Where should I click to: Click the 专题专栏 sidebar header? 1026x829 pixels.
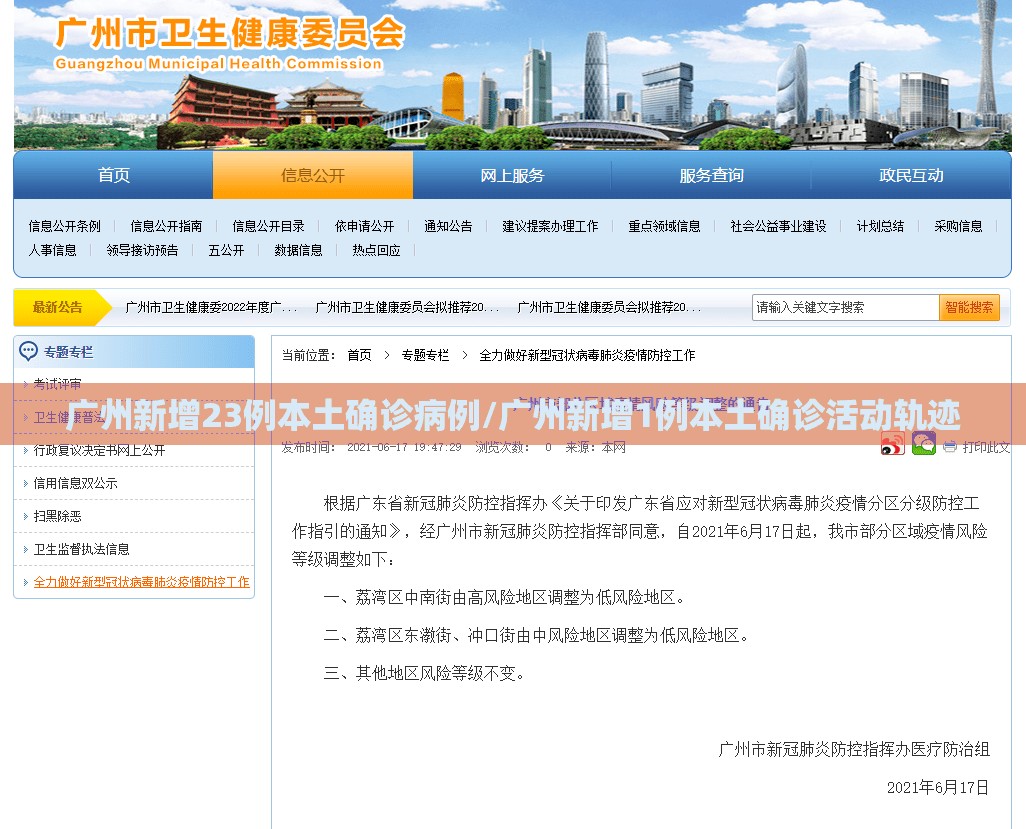pos(134,352)
